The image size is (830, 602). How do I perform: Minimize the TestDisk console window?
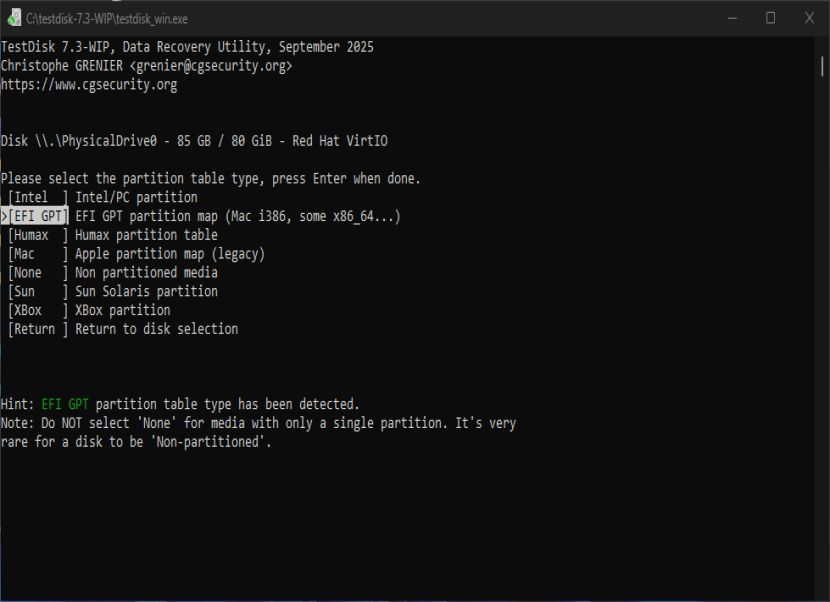click(733, 18)
